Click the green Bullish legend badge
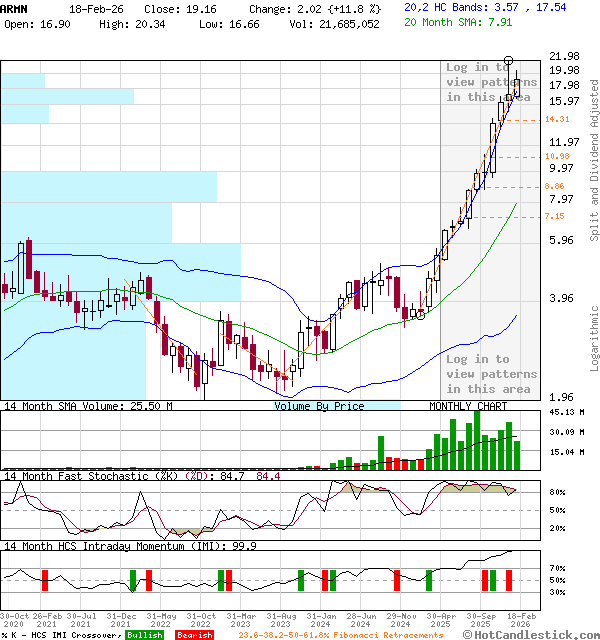The width and height of the screenshot is (600, 640). tap(144, 635)
